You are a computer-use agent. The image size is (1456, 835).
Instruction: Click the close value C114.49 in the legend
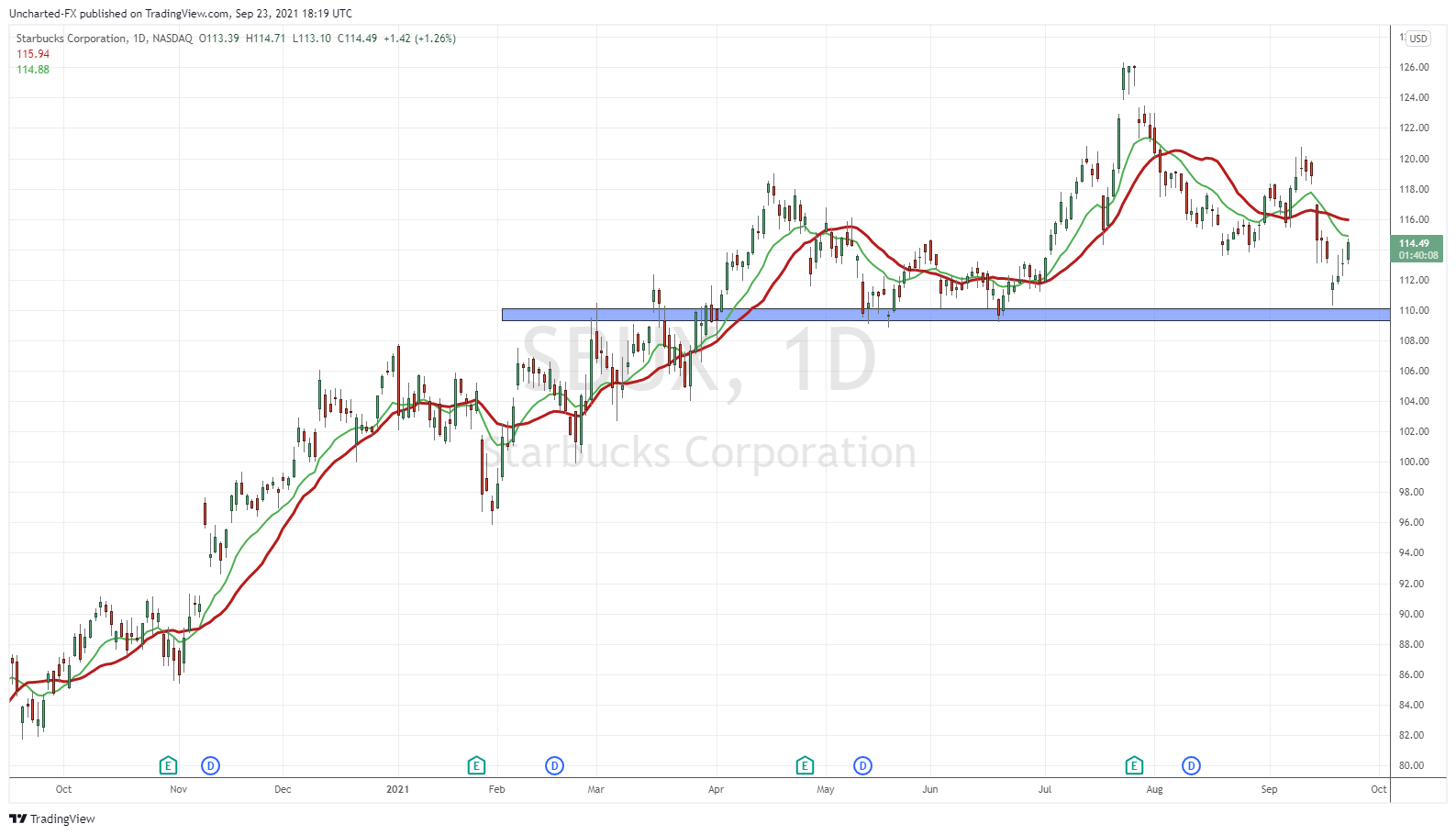[357, 39]
